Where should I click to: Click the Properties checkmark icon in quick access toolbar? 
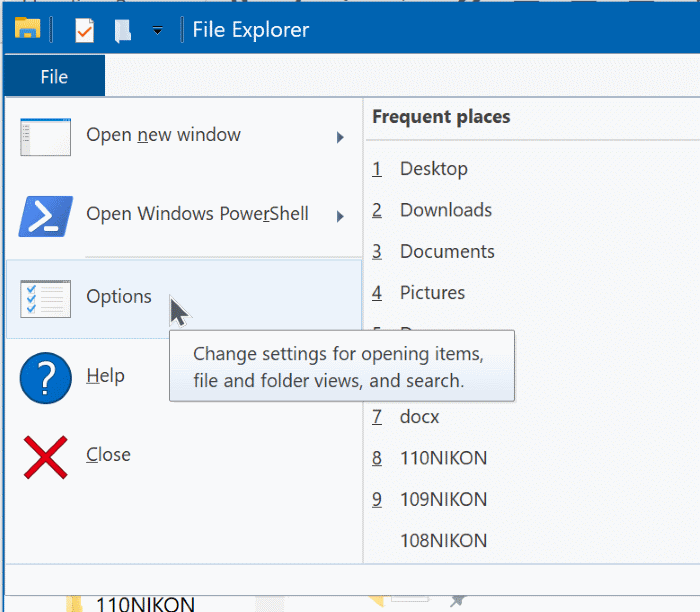pos(84,30)
